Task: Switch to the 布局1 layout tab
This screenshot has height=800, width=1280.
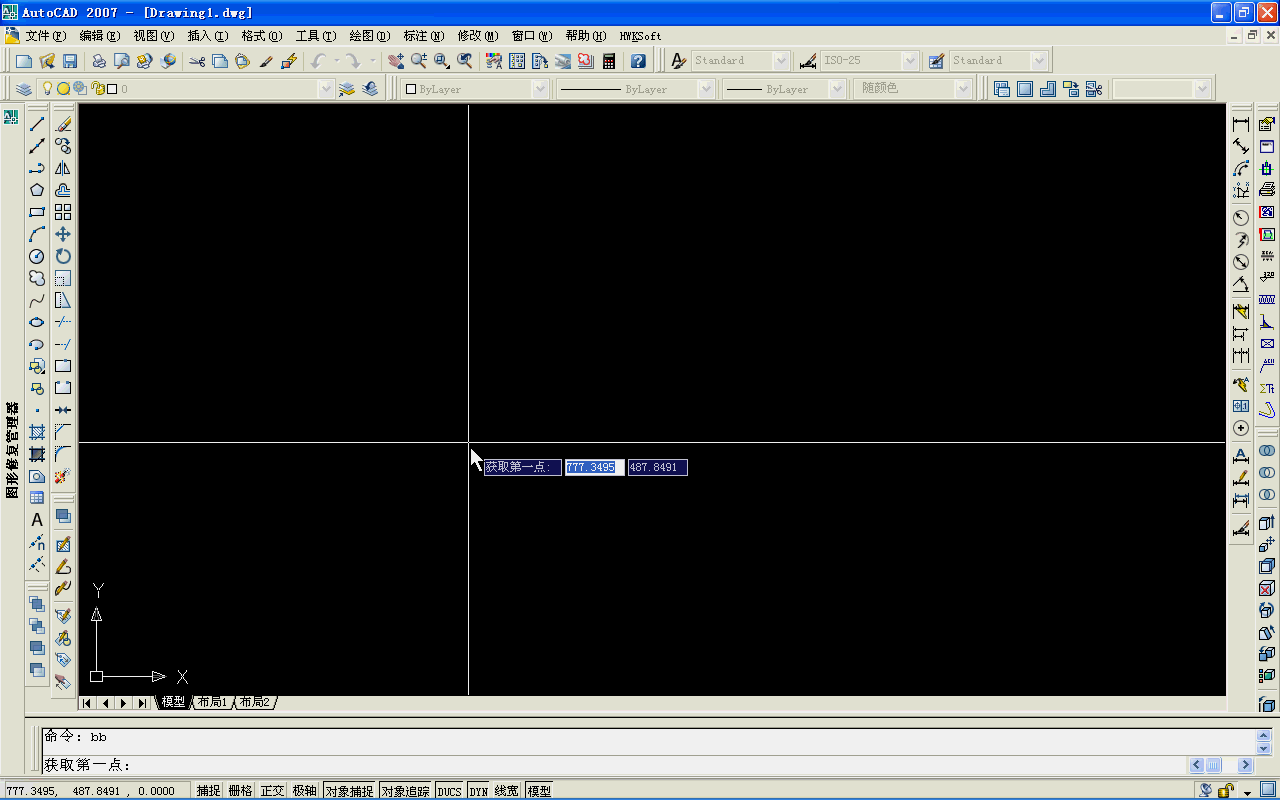Action: [212, 703]
